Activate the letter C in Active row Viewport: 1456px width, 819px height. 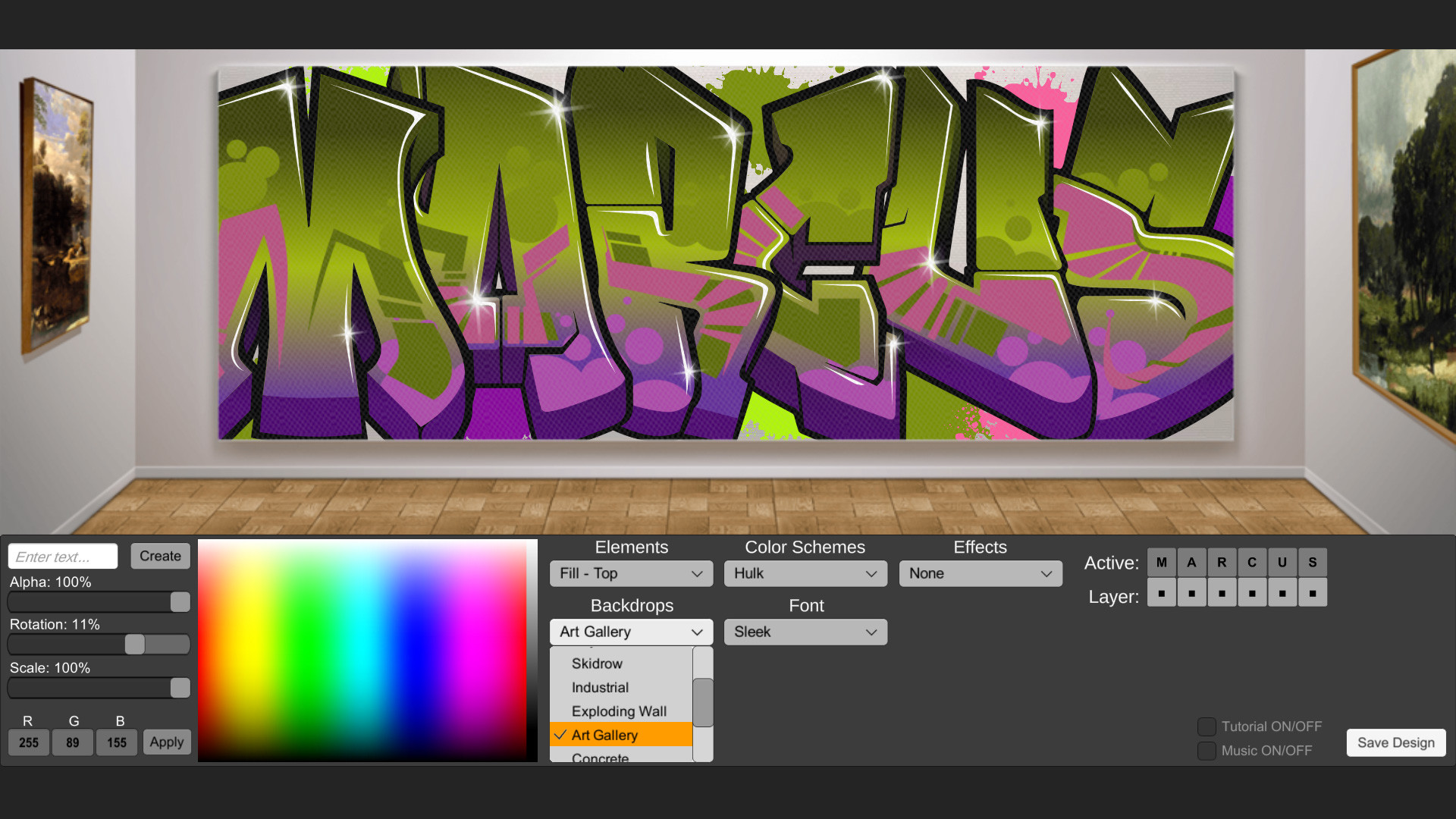point(1252,562)
